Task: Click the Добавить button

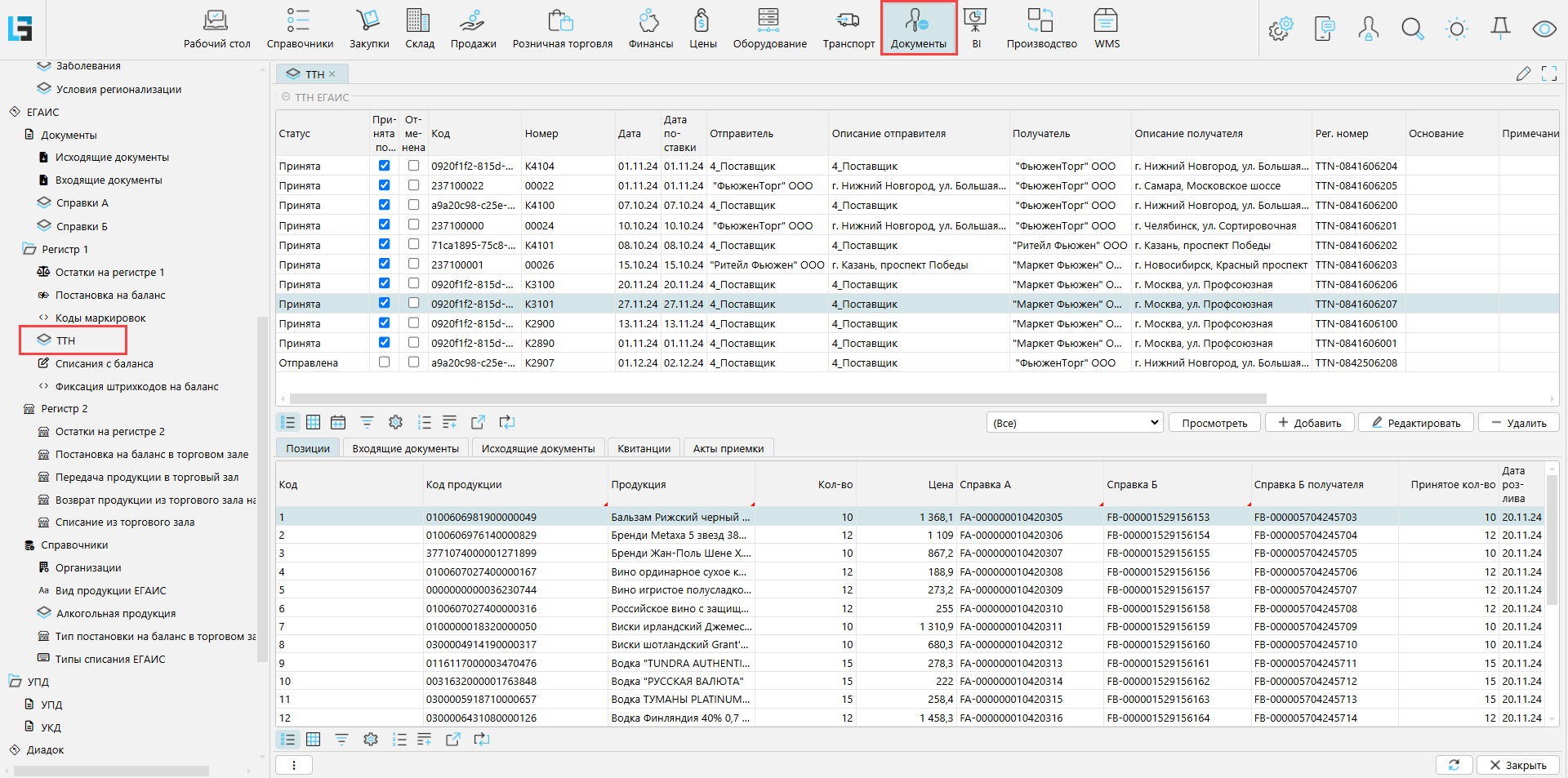Action: coord(1309,423)
